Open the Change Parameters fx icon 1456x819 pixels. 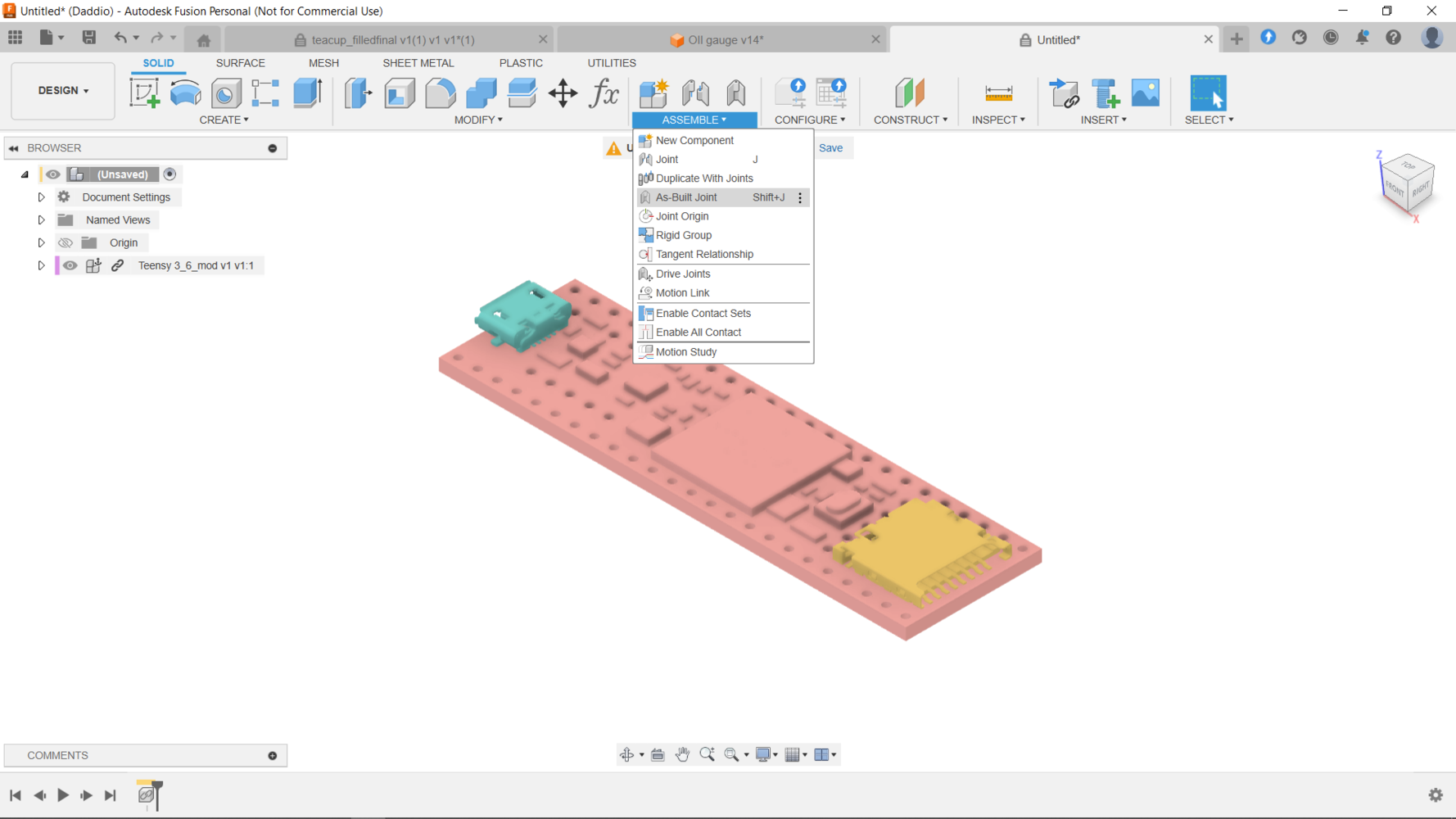604,93
